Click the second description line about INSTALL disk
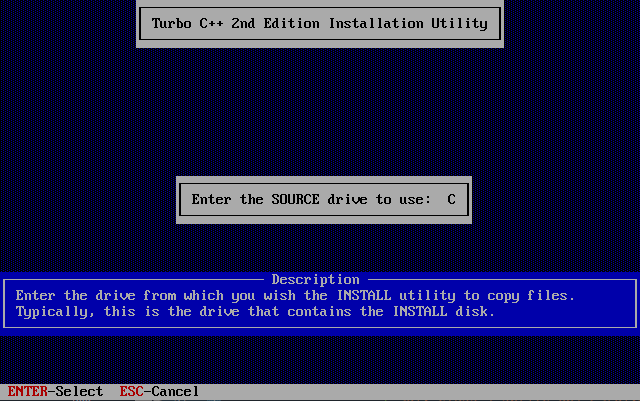Image resolution: width=640 pixels, height=401 pixels. 255,312
